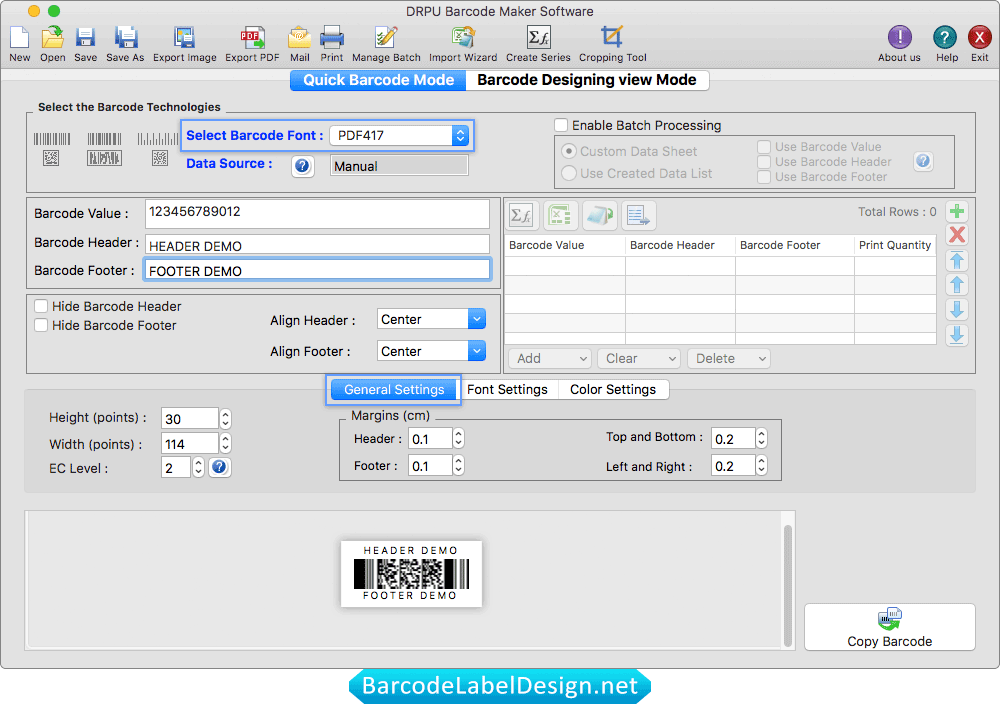This screenshot has height=704, width=1000.
Task: Select Use Created Data List option
Action: coord(569,173)
